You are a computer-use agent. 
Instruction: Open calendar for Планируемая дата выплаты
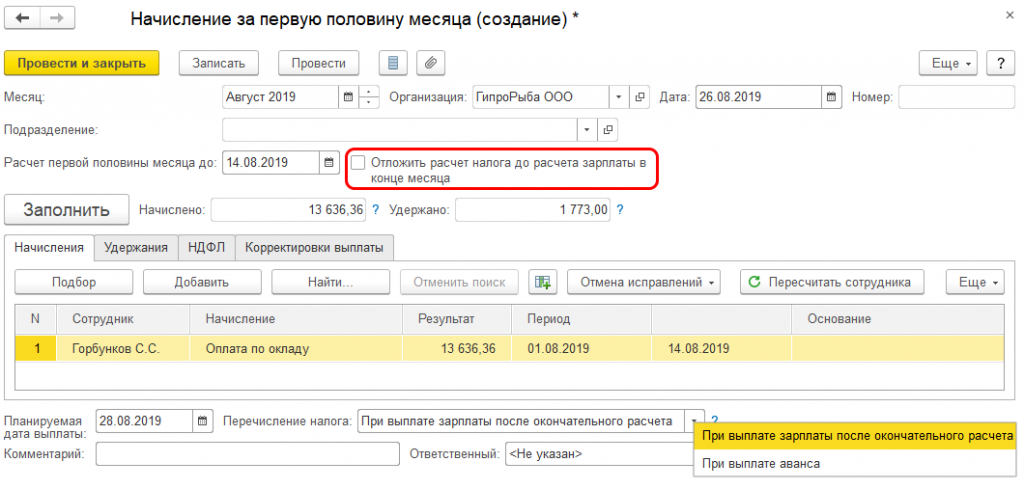point(203,421)
